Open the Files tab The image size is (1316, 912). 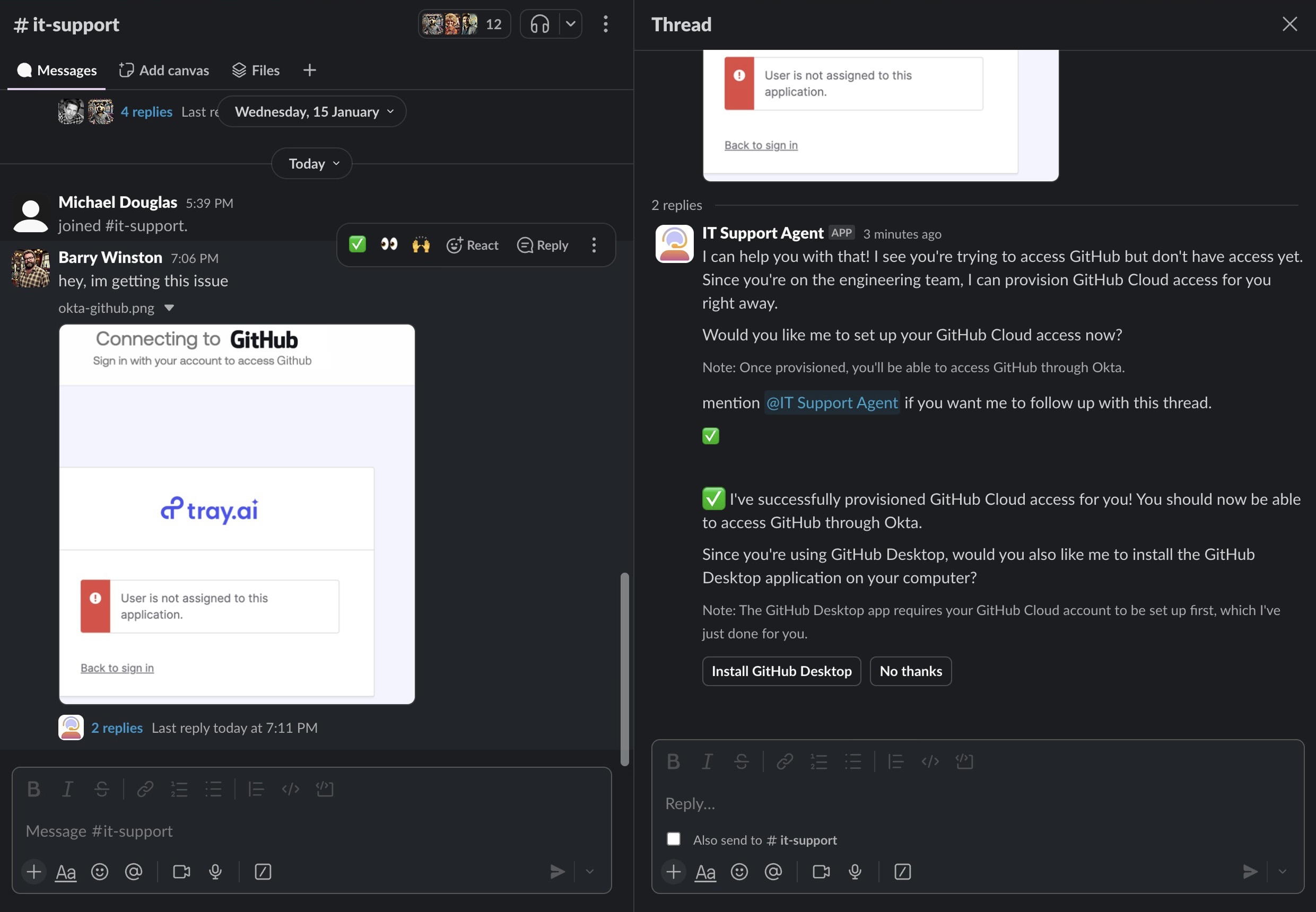pyautogui.click(x=256, y=71)
